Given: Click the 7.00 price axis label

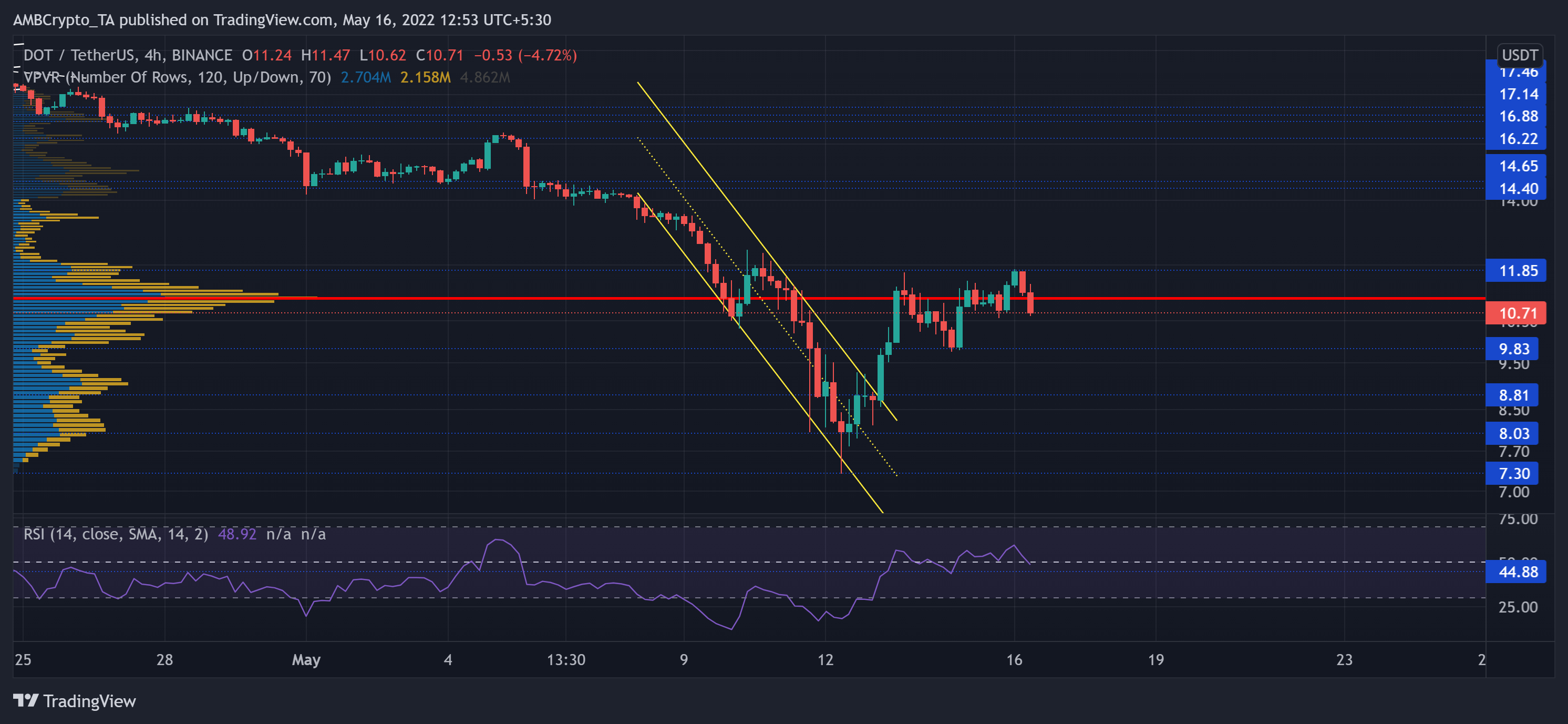Looking at the screenshot, I should (1514, 492).
